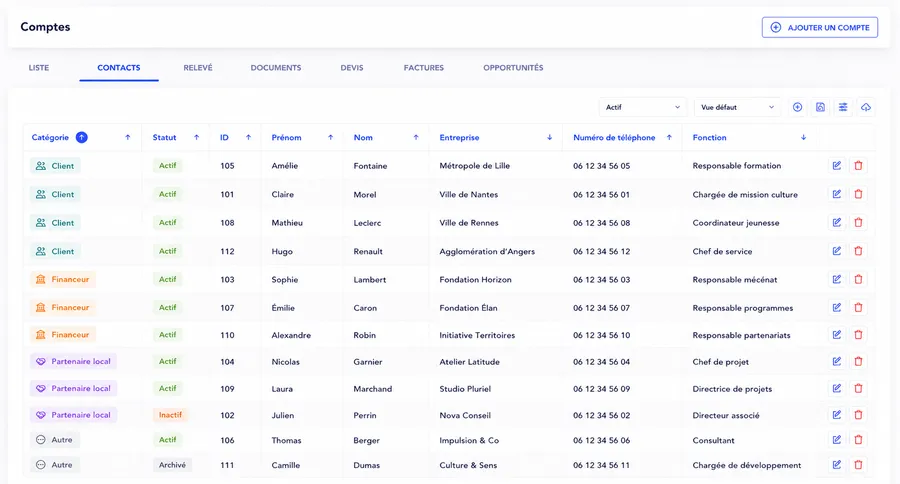Edit the Claire Morel row
The width and height of the screenshot is (900, 484).
[x=837, y=194]
